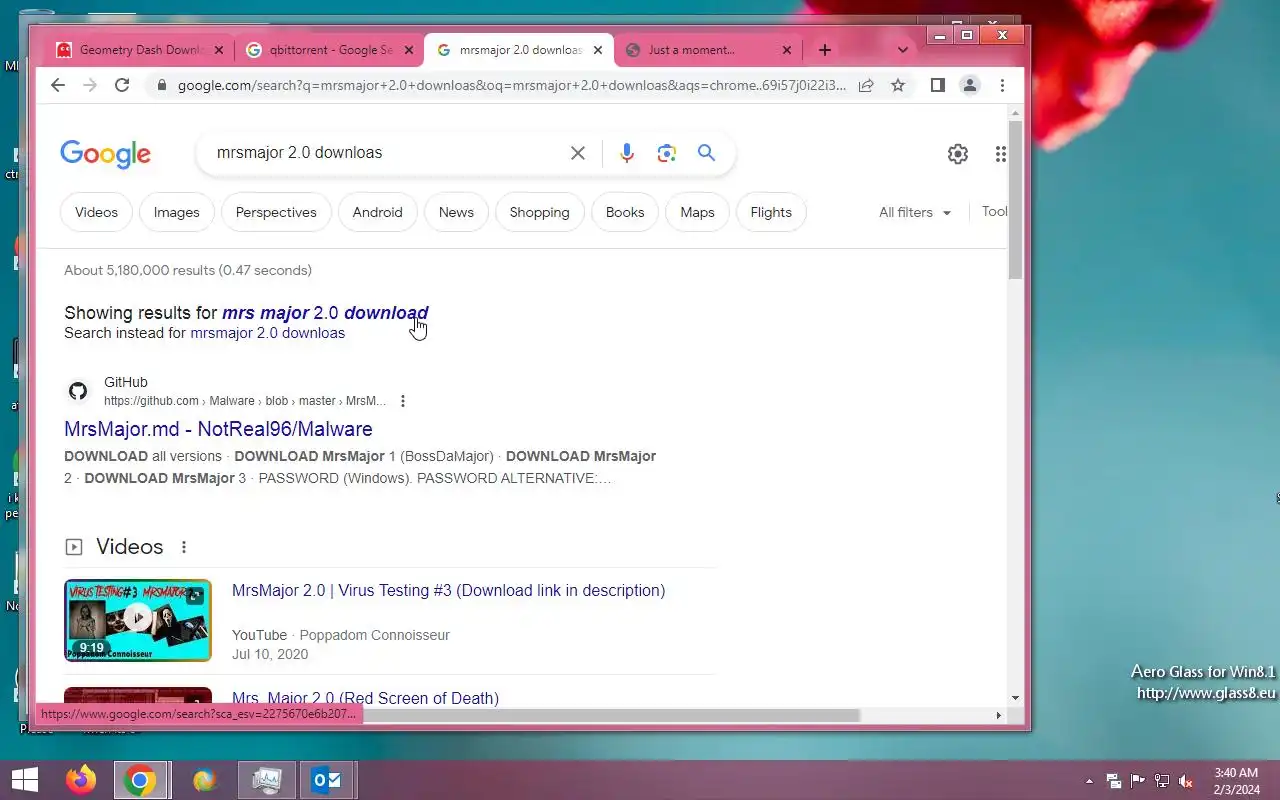The width and height of the screenshot is (1280, 800).
Task: Open a new Chrome tab
Action: point(824,50)
